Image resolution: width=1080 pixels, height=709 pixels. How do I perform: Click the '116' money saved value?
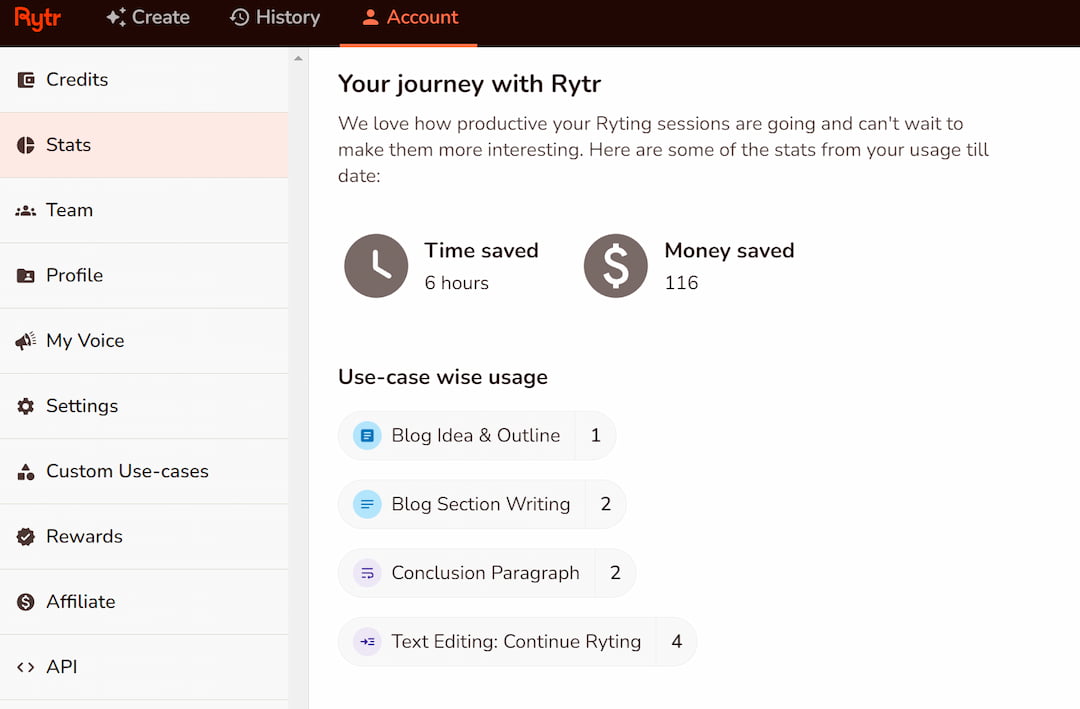pos(681,283)
